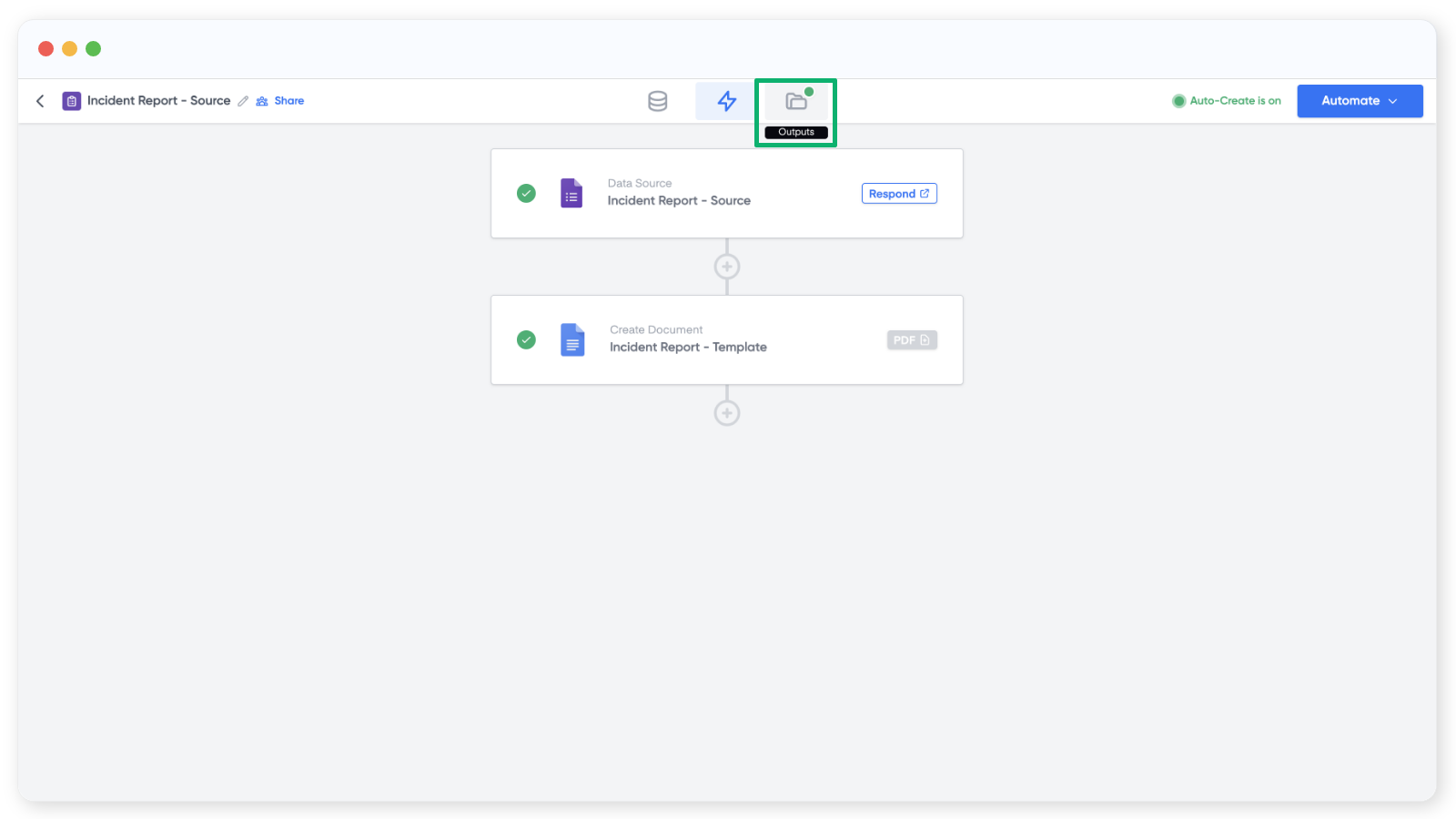Add a step between Data Source and Create Document
The image size is (1456, 819).
(x=727, y=267)
